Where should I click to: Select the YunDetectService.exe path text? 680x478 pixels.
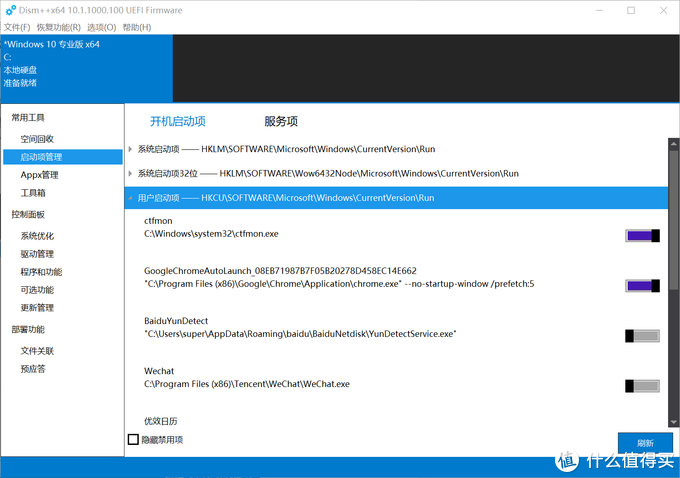pyautogui.click(x=300, y=334)
